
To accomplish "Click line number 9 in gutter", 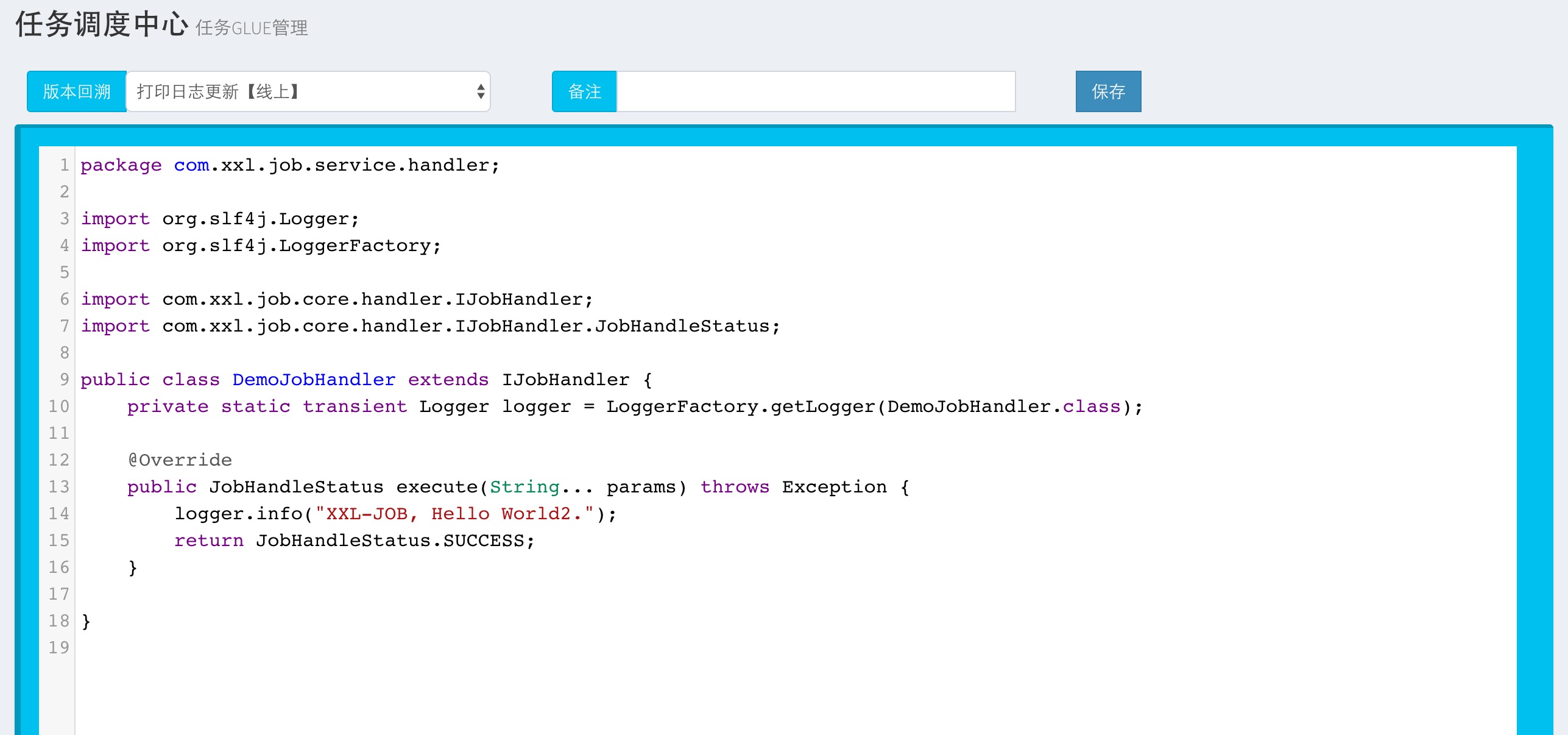I will point(64,380).
